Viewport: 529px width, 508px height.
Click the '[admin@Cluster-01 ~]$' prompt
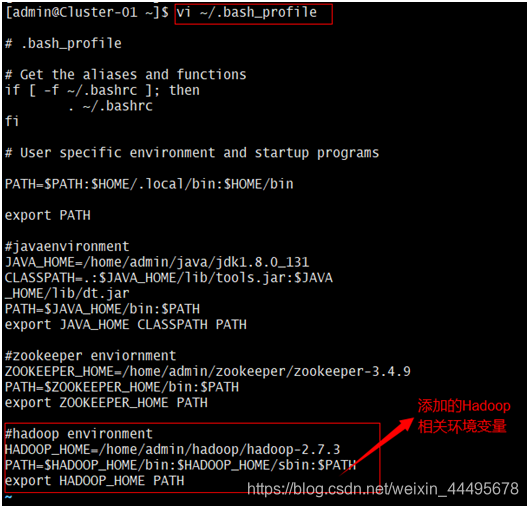tap(87, 12)
